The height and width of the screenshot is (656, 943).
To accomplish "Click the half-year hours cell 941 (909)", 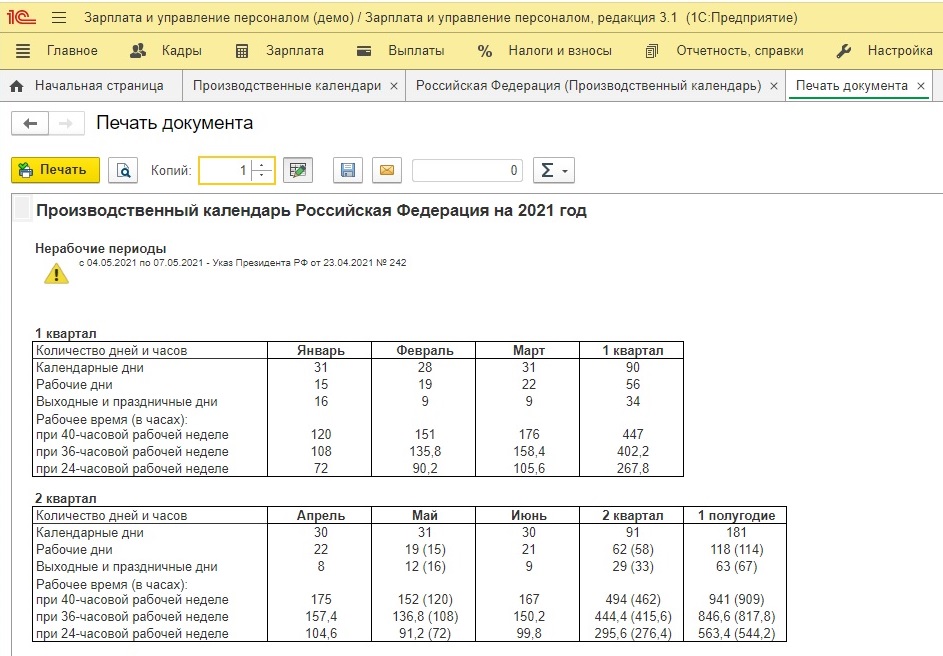I will click(736, 599).
